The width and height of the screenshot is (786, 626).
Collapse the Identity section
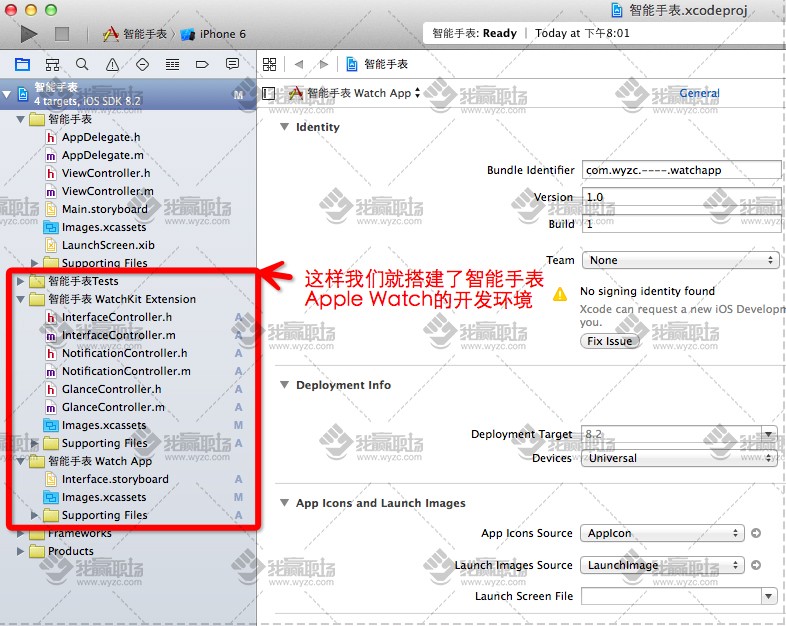point(284,127)
